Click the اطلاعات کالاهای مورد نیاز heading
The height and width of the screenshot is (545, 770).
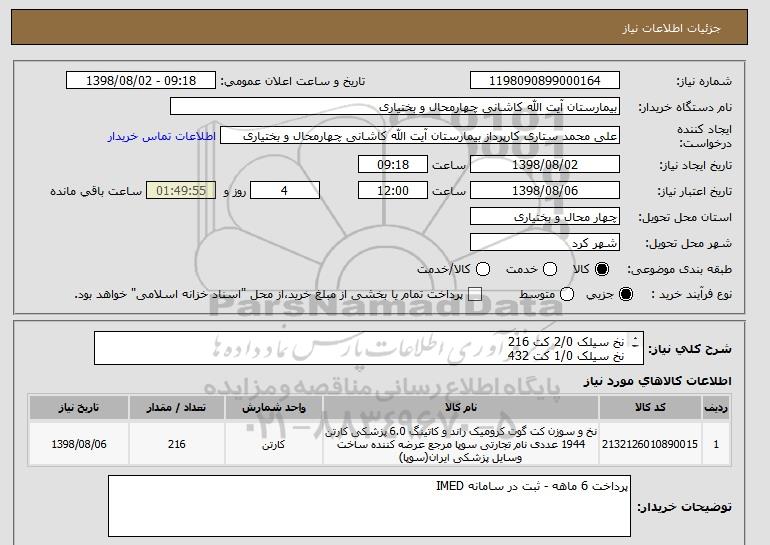657,381
